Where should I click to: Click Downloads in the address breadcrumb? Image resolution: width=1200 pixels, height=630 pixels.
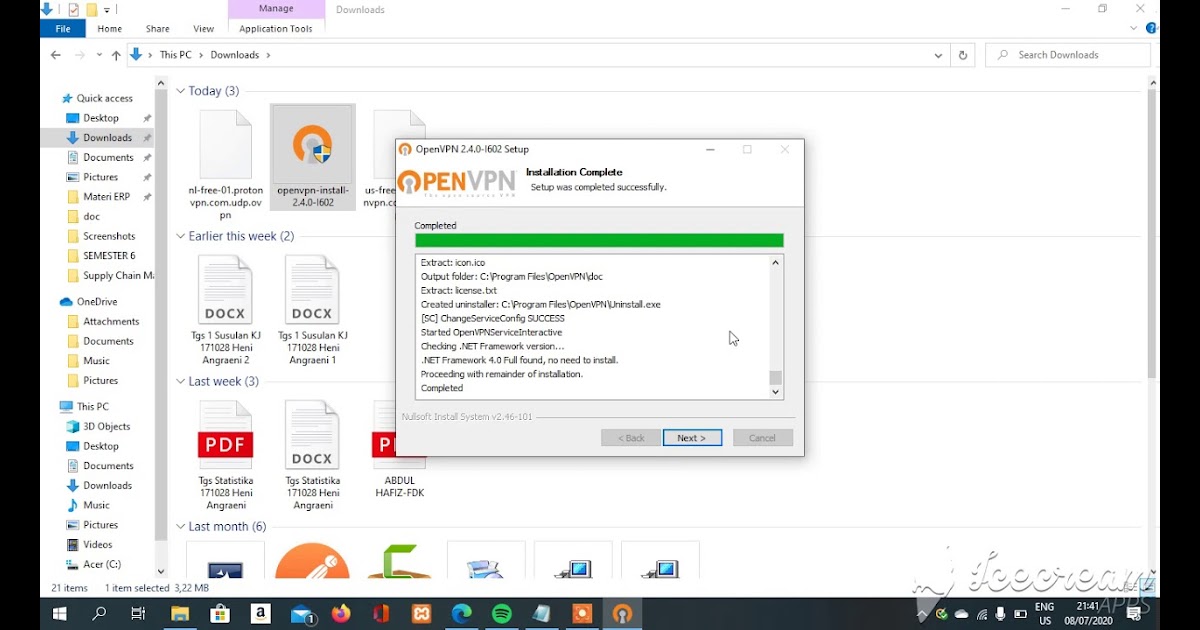coord(235,55)
